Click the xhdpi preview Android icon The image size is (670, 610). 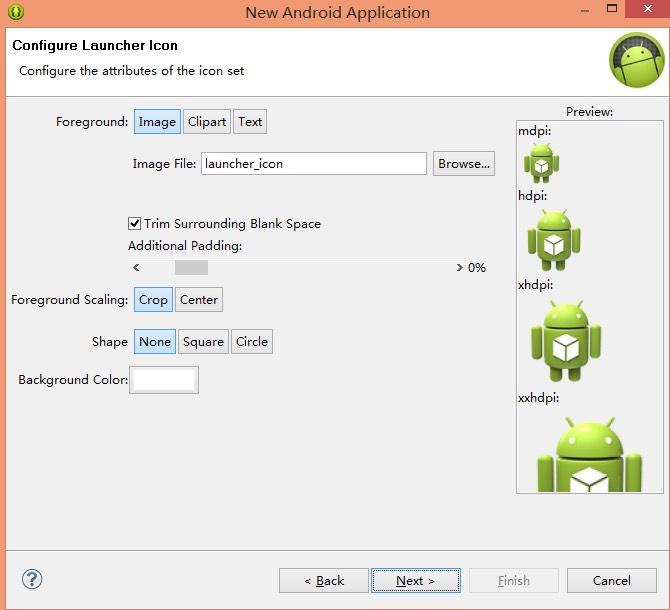[x=566, y=341]
